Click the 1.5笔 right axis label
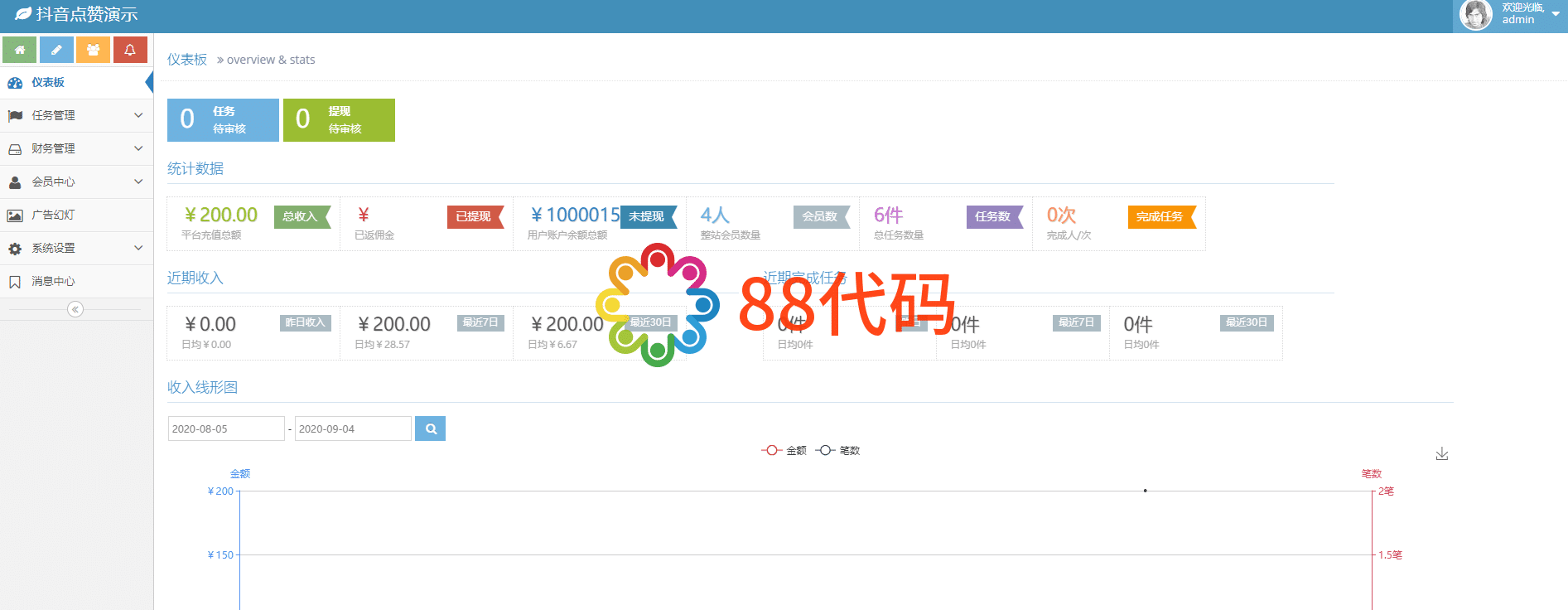 tap(1390, 554)
